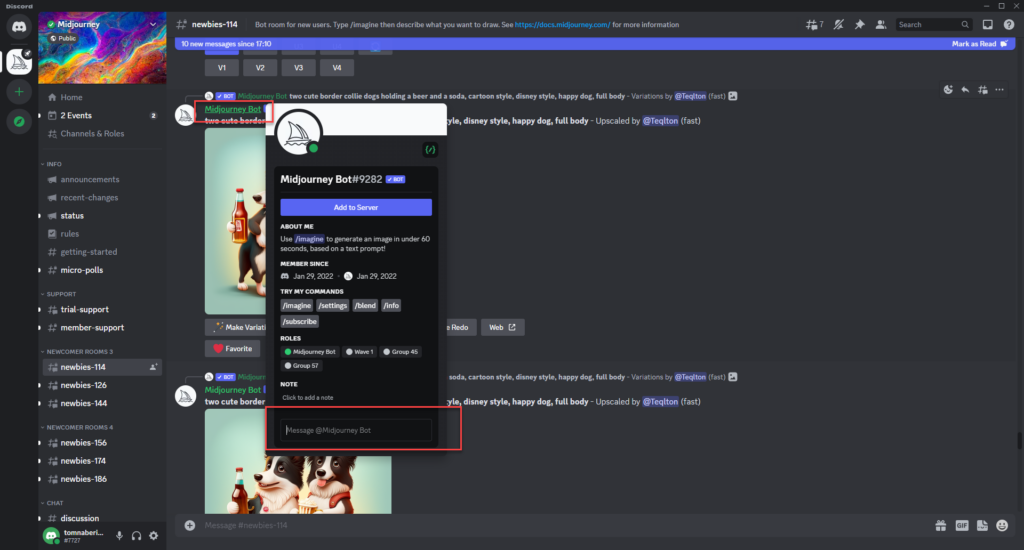
Task: Select the announcements channel
Action: click(90, 180)
